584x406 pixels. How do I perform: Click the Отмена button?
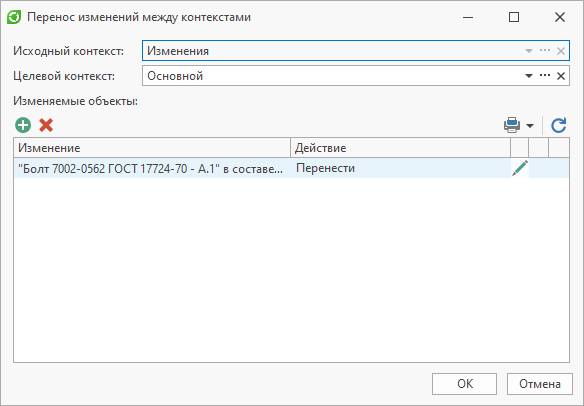tap(540, 384)
